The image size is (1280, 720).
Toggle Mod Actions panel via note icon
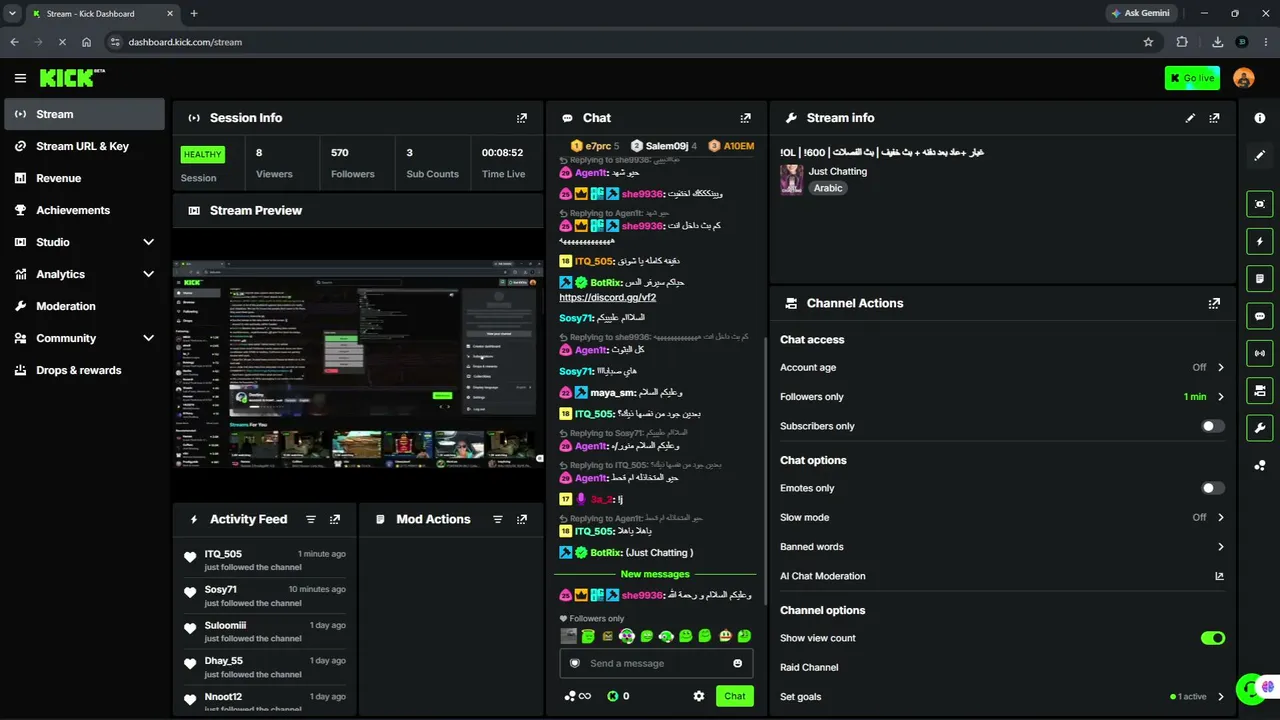click(x=1260, y=278)
